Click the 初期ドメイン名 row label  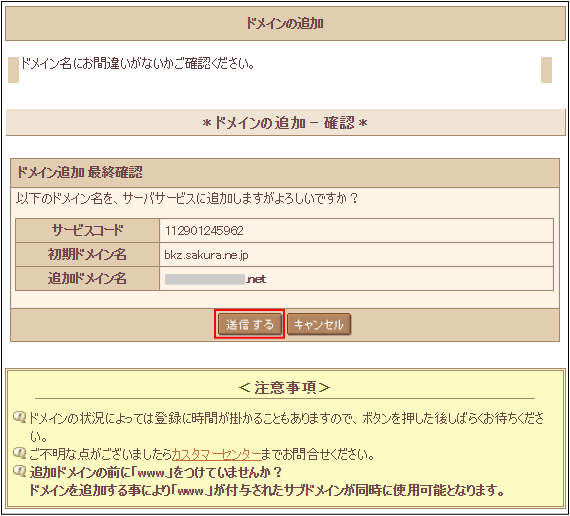click(x=88, y=255)
